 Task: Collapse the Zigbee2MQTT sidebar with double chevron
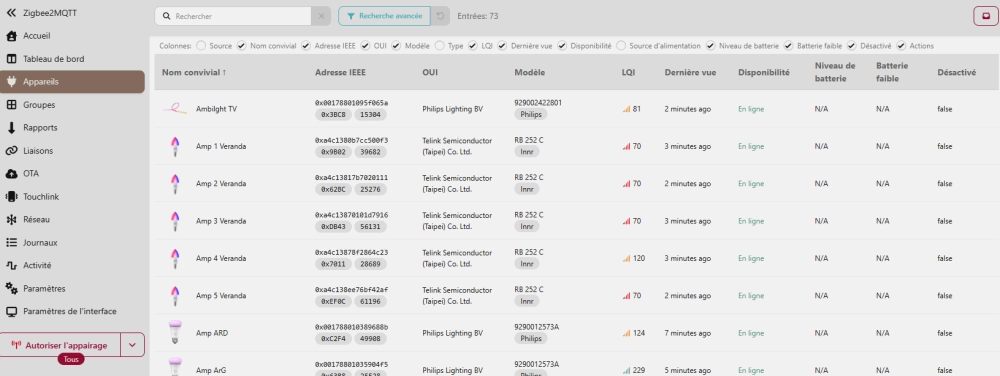11,12
